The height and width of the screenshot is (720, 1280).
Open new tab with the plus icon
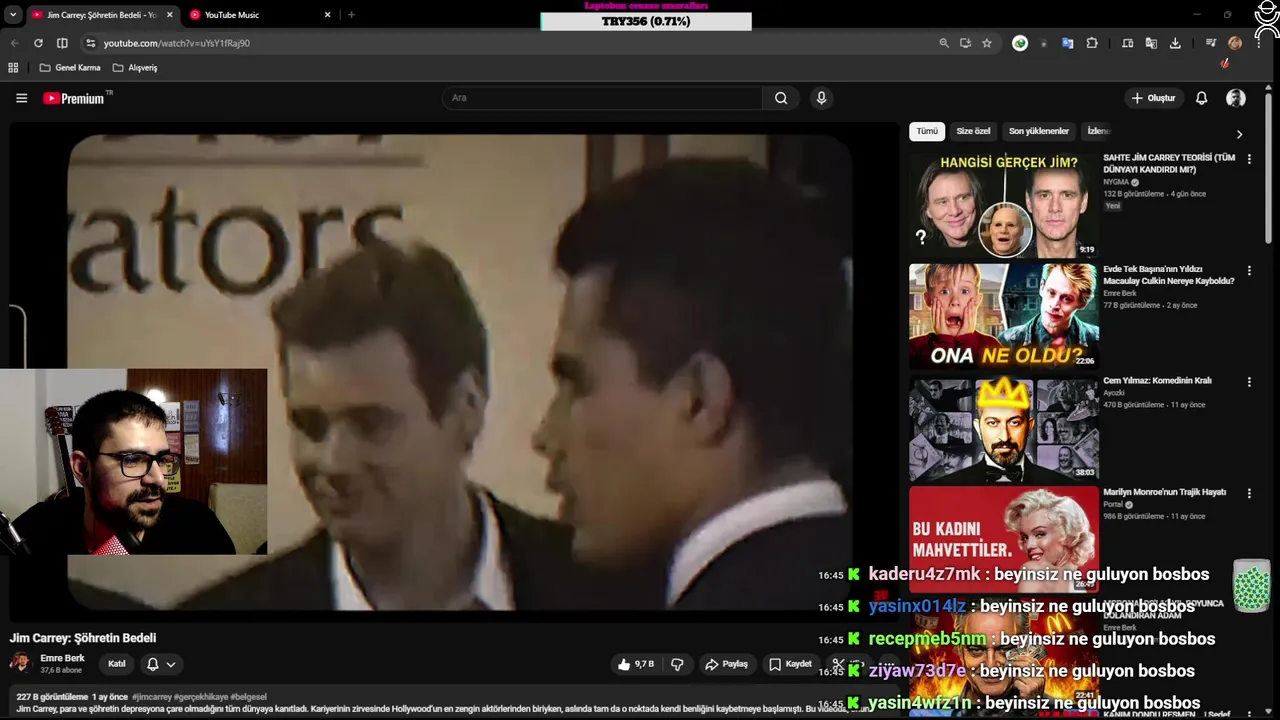click(x=351, y=15)
